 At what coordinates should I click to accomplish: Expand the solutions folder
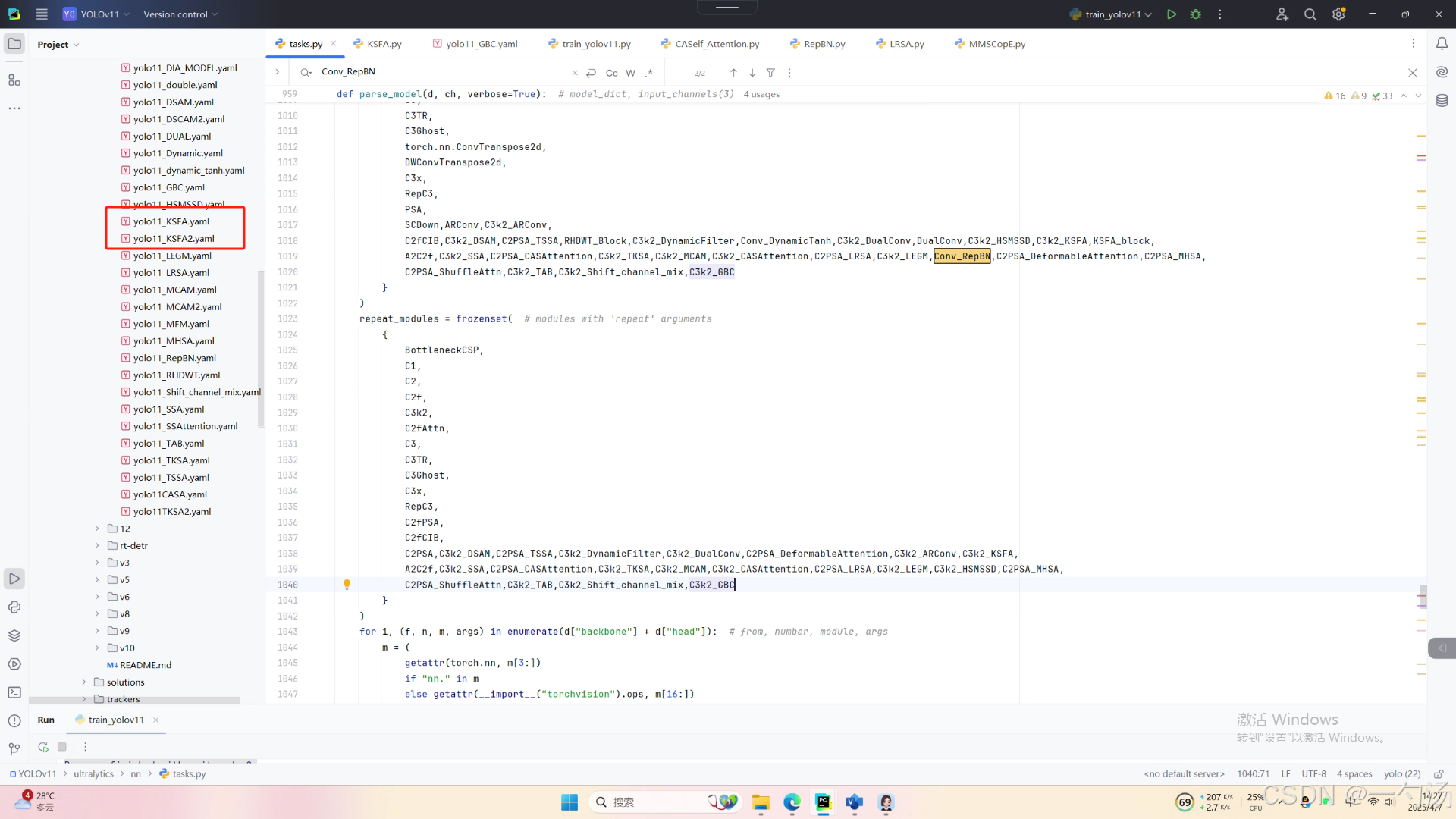pyautogui.click(x=84, y=682)
